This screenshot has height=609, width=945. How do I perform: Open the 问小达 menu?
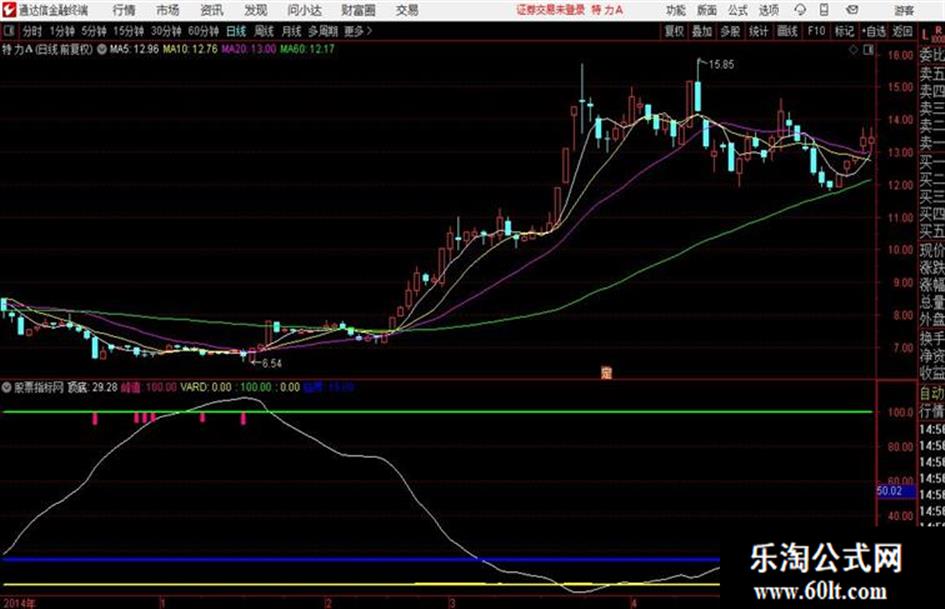304,10
